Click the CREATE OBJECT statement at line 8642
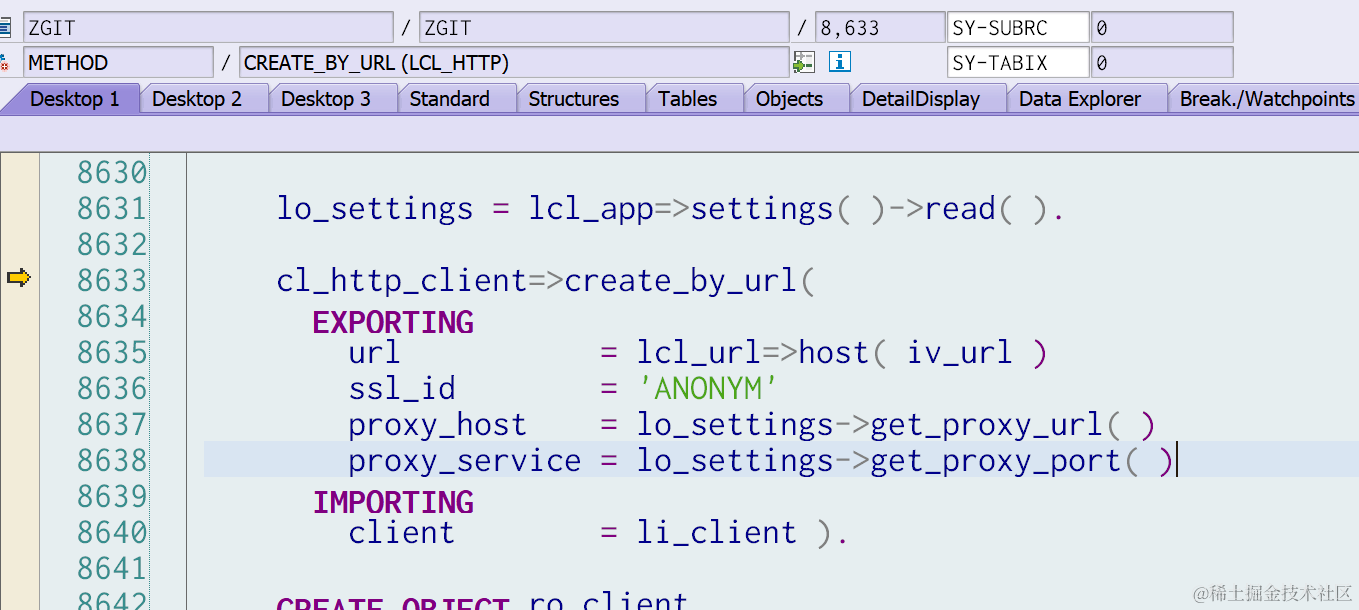Viewport: 1359px width, 610px height. pyautogui.click(x=393, y=602)
